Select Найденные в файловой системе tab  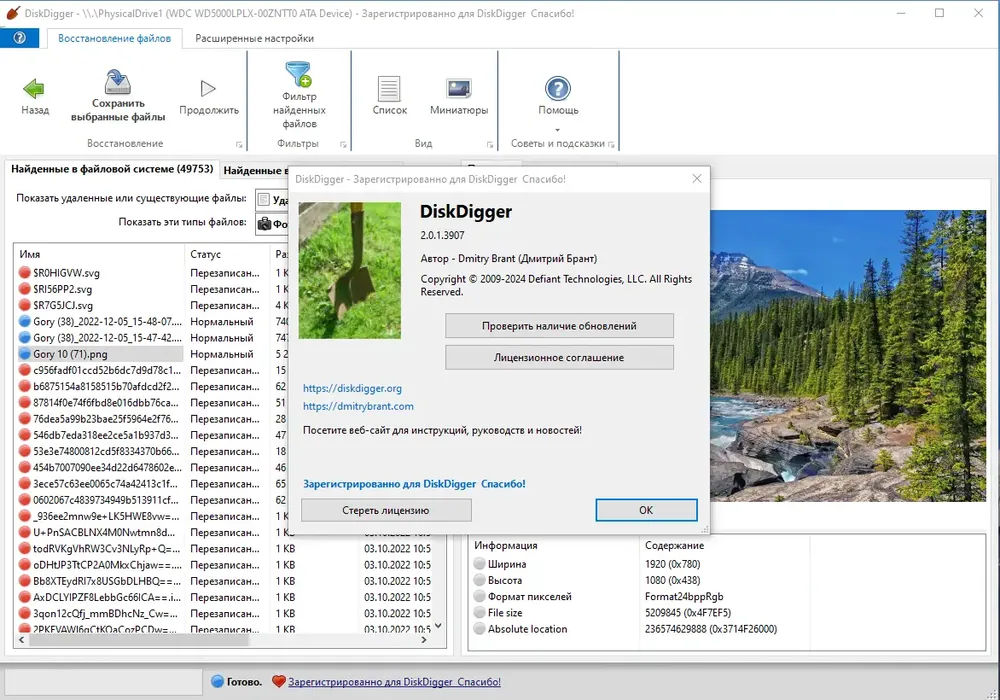coord(112,169)
